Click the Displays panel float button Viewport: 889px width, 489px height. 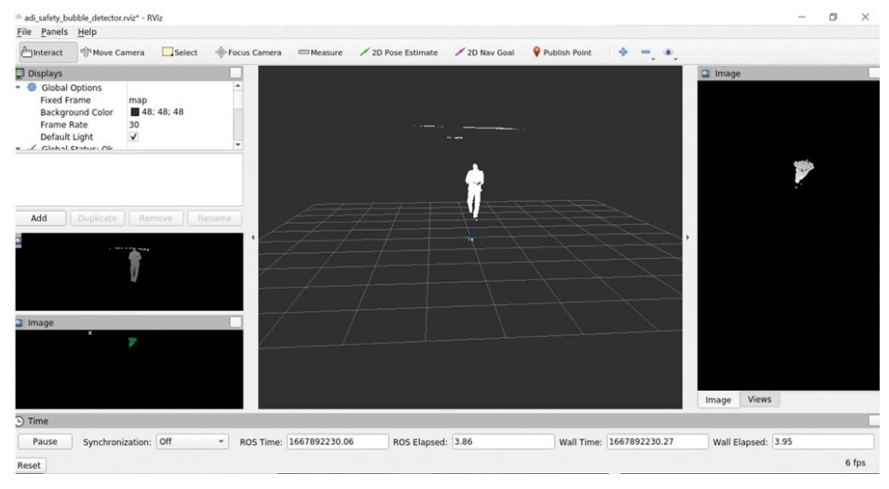point(235,73)
